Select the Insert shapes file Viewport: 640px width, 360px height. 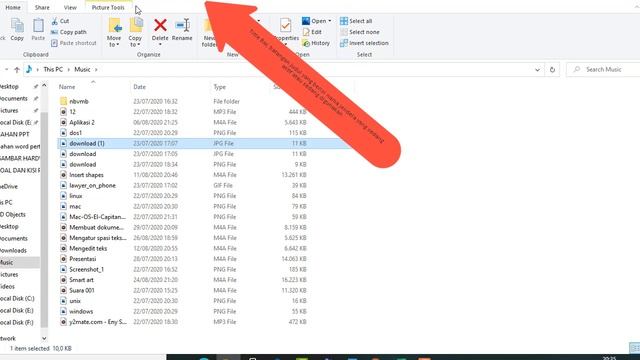(x=86, y=175)
